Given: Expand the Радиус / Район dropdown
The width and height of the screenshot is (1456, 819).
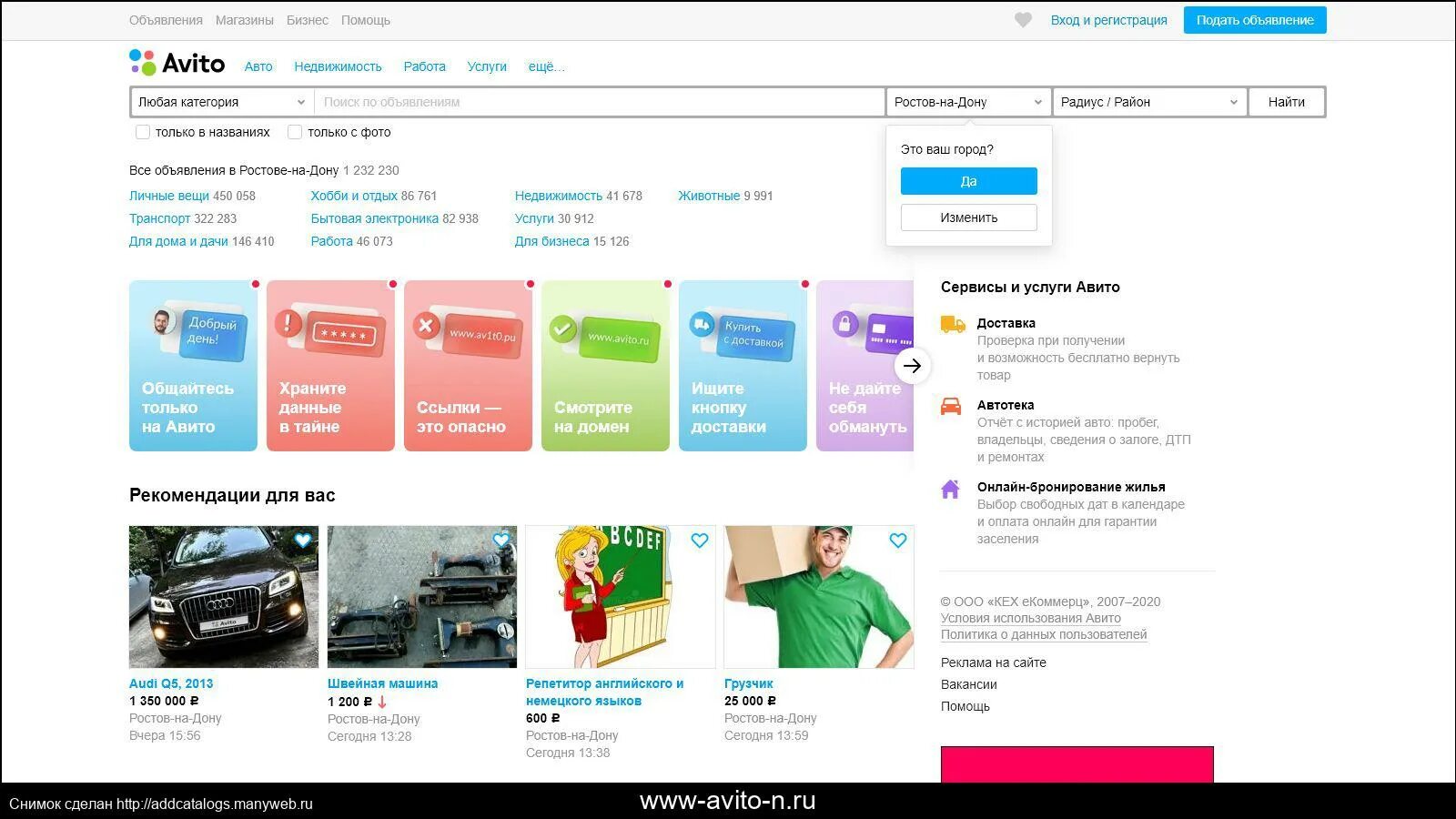Looking at the screenshot, I should point(1149,102).
